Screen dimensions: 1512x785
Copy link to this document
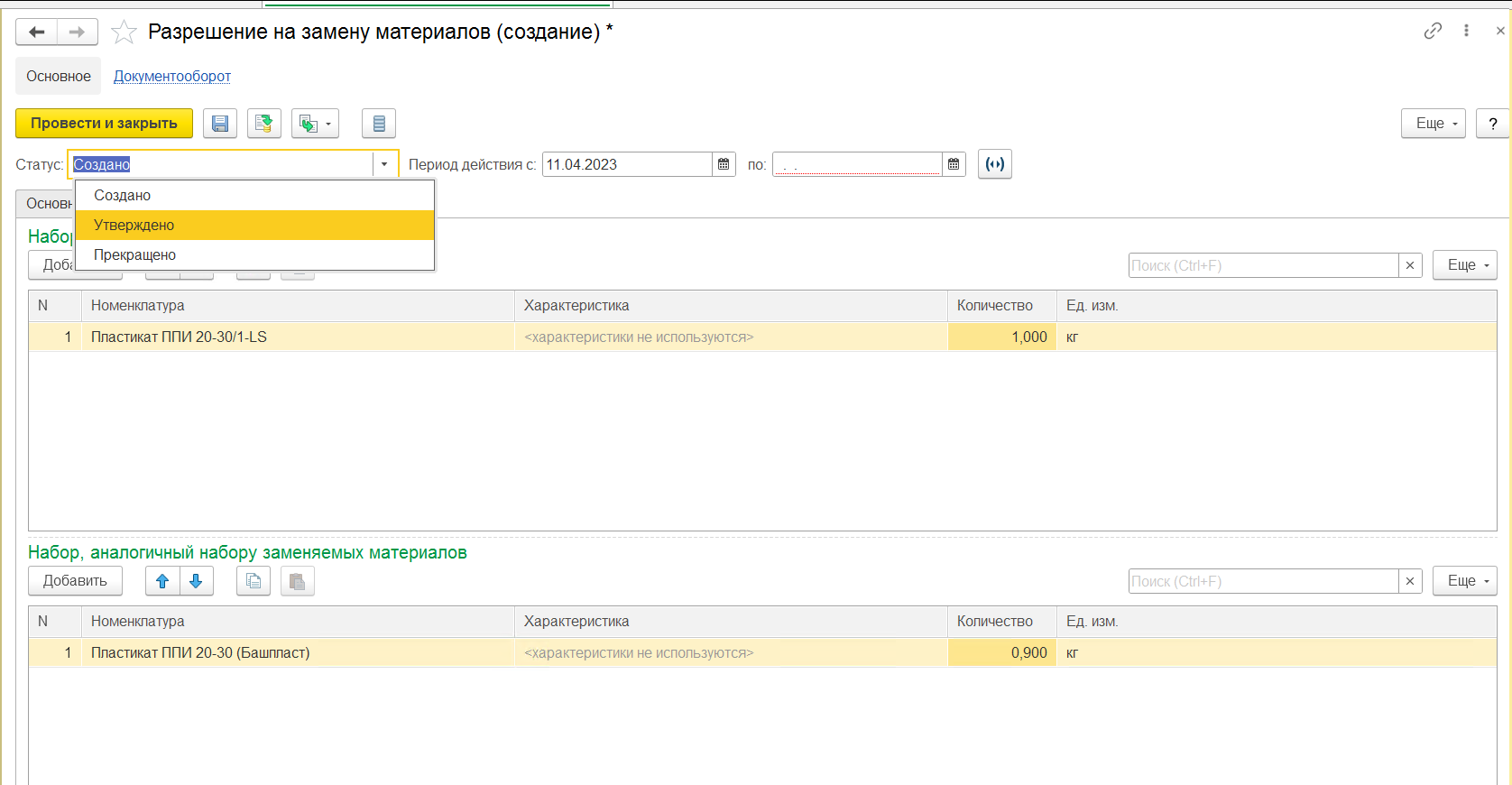[x=1433, y=31]
